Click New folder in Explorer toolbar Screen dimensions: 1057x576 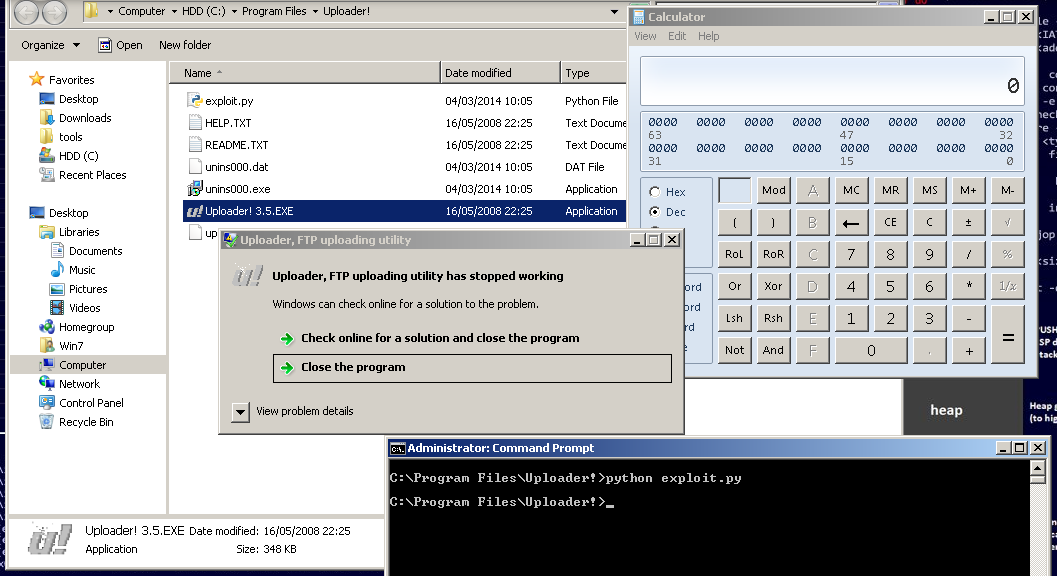tap(185, 45)
